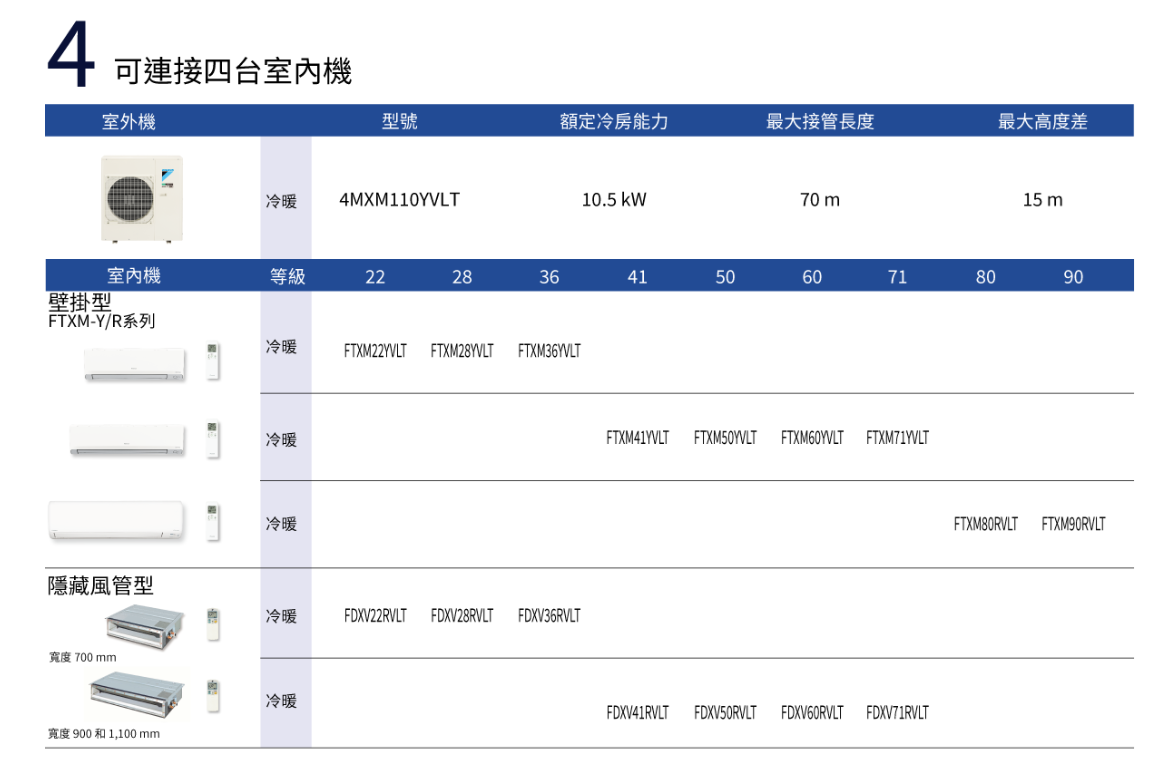Click model FTXM50YVLT
The image size is (1157, 774).
click(x=725, y=438)
